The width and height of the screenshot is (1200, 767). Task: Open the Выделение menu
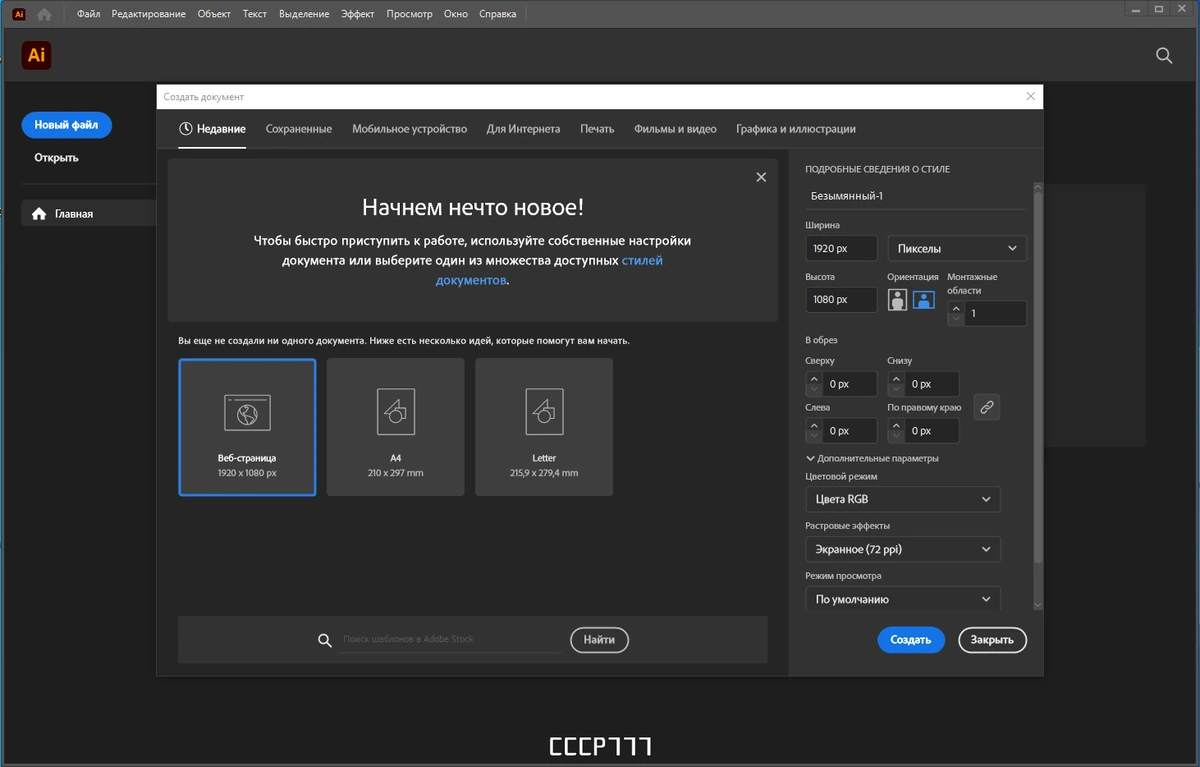tap(303, 14)
